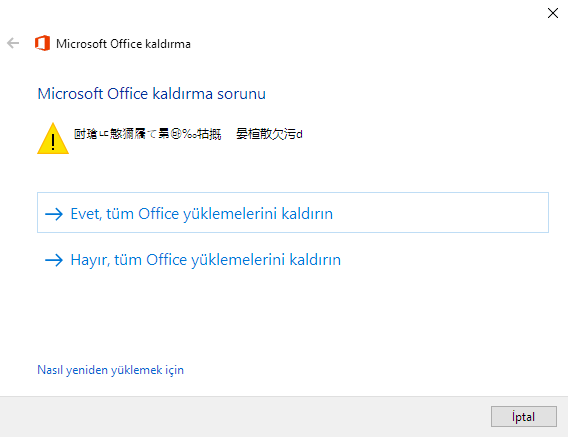Viewport: 568px width, 437px height.
Task: Click the 'Microsoft Office kaldırma sorunu' heading
Action: [152, 93]
